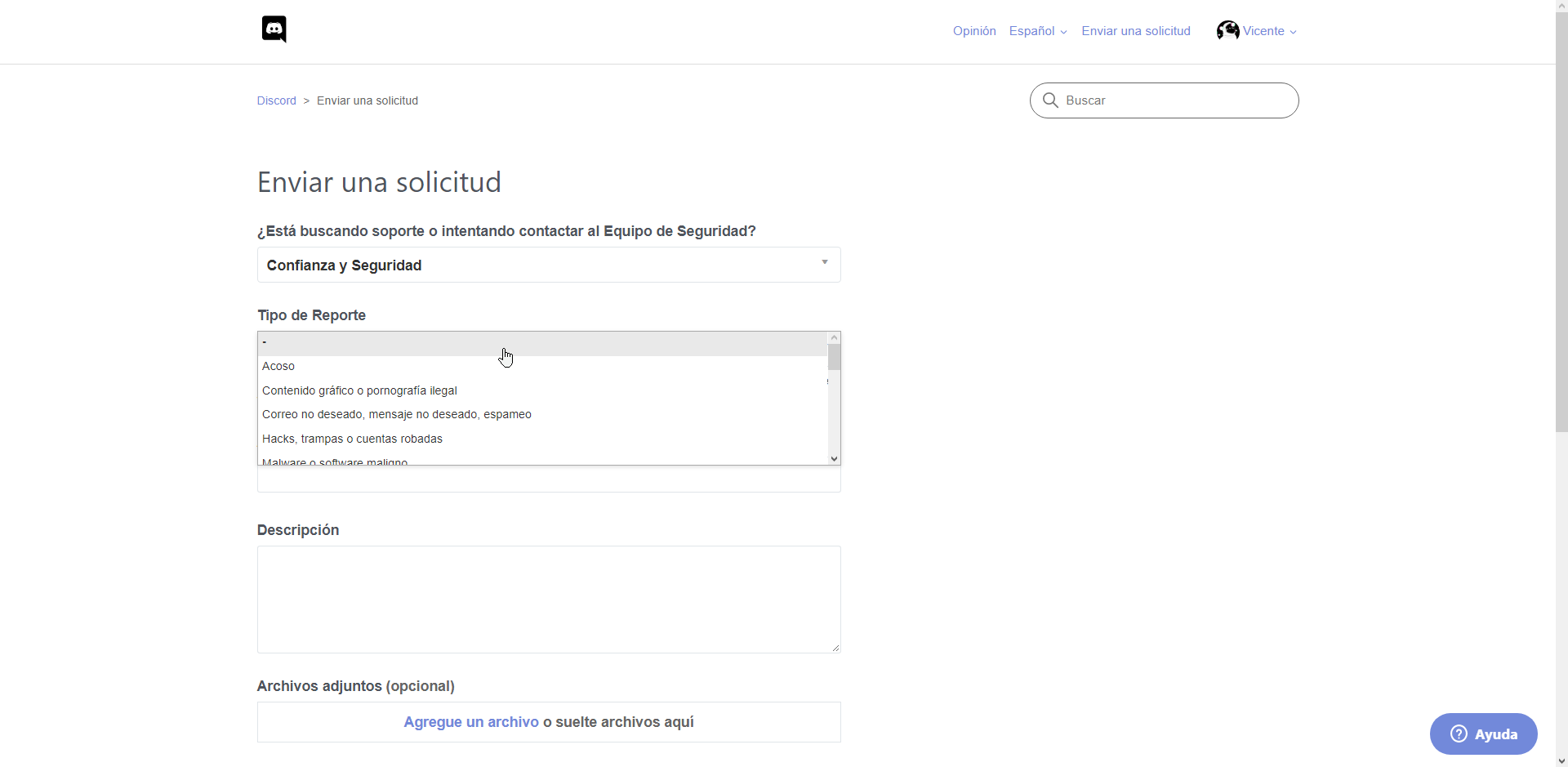Select Acoso report type option
1568x767 pixels.
[x=278, y=366]
